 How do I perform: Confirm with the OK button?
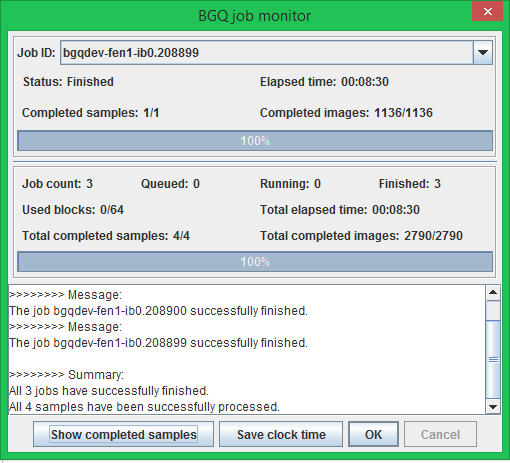(x=373, y=434)
